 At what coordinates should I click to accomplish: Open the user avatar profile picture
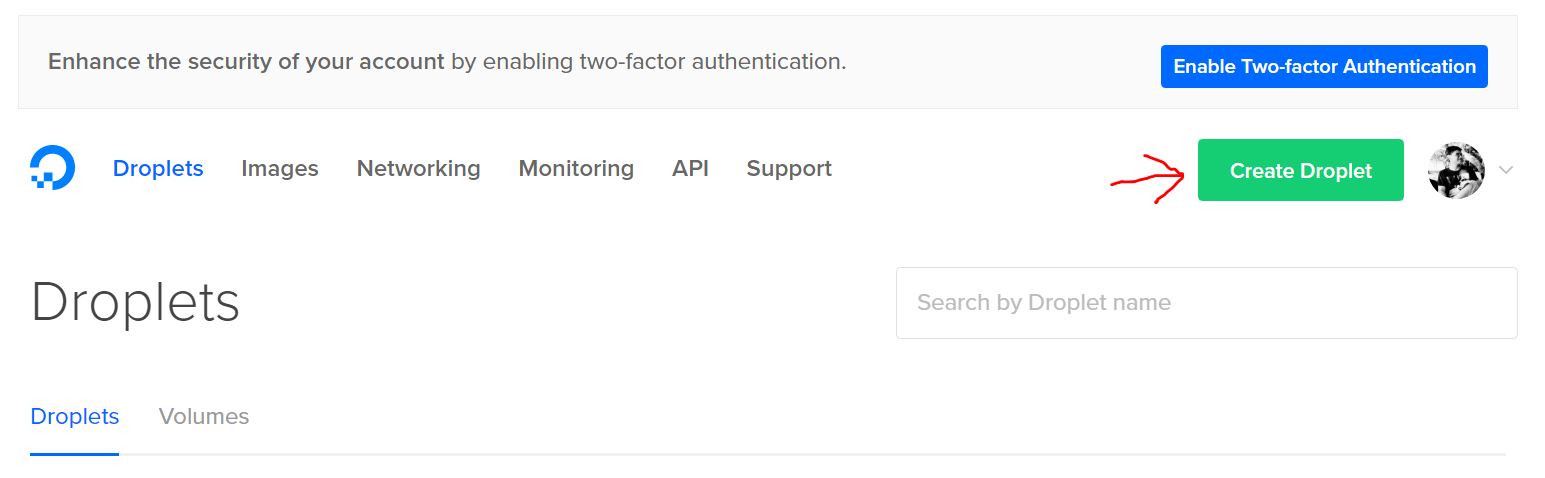1456,170
